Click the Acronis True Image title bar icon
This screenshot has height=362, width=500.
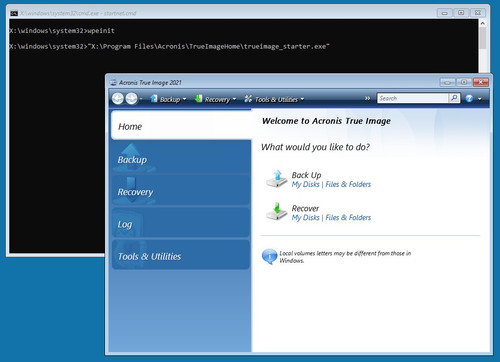113,82
